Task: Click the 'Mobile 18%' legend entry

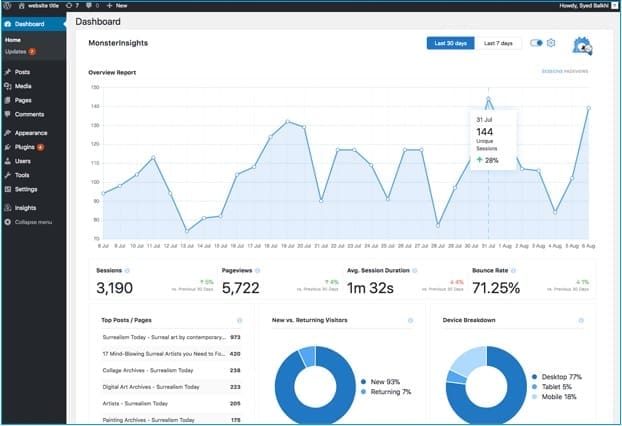Action: [554, 397]
